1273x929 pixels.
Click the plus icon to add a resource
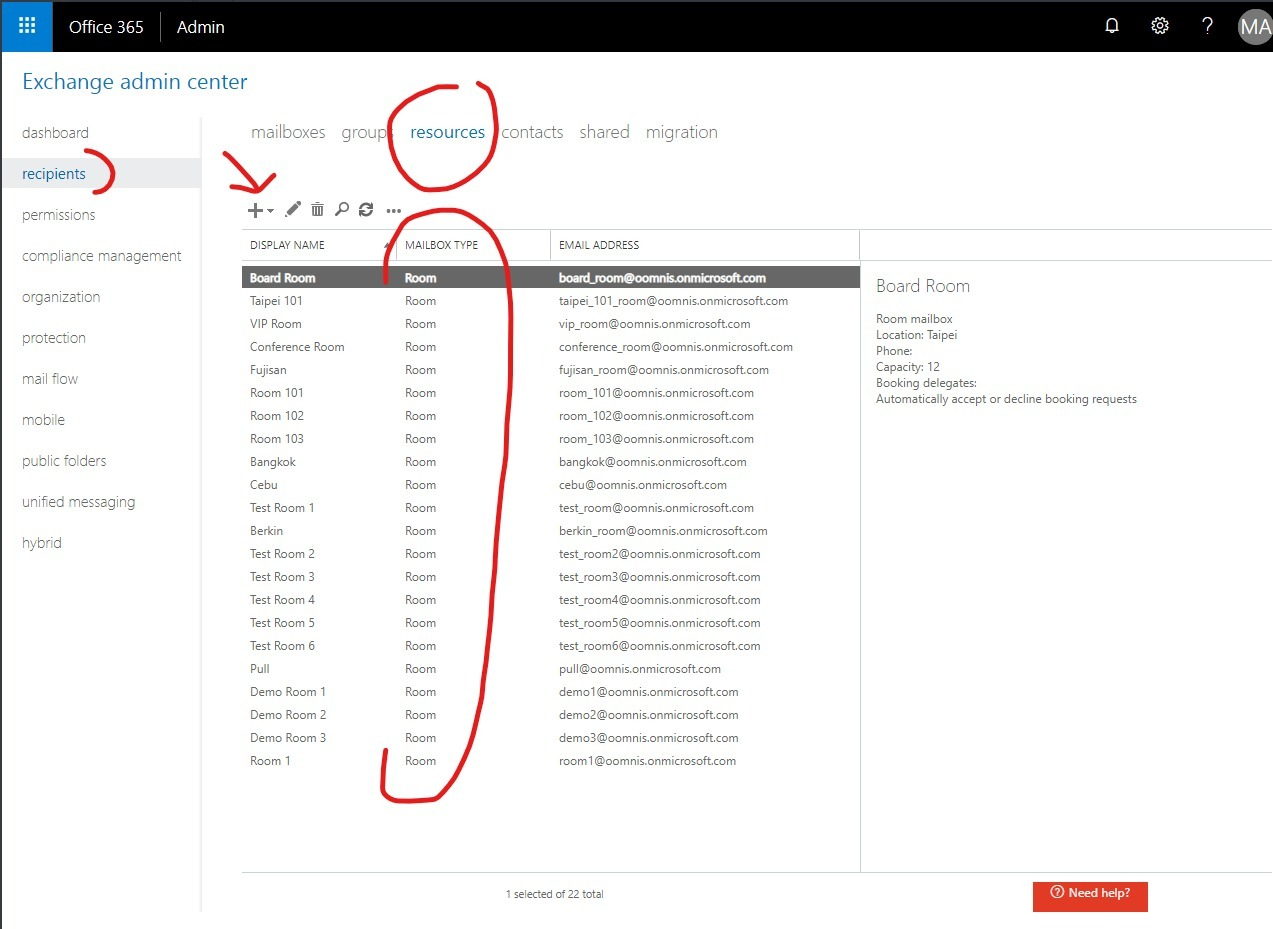pos(255,210)
